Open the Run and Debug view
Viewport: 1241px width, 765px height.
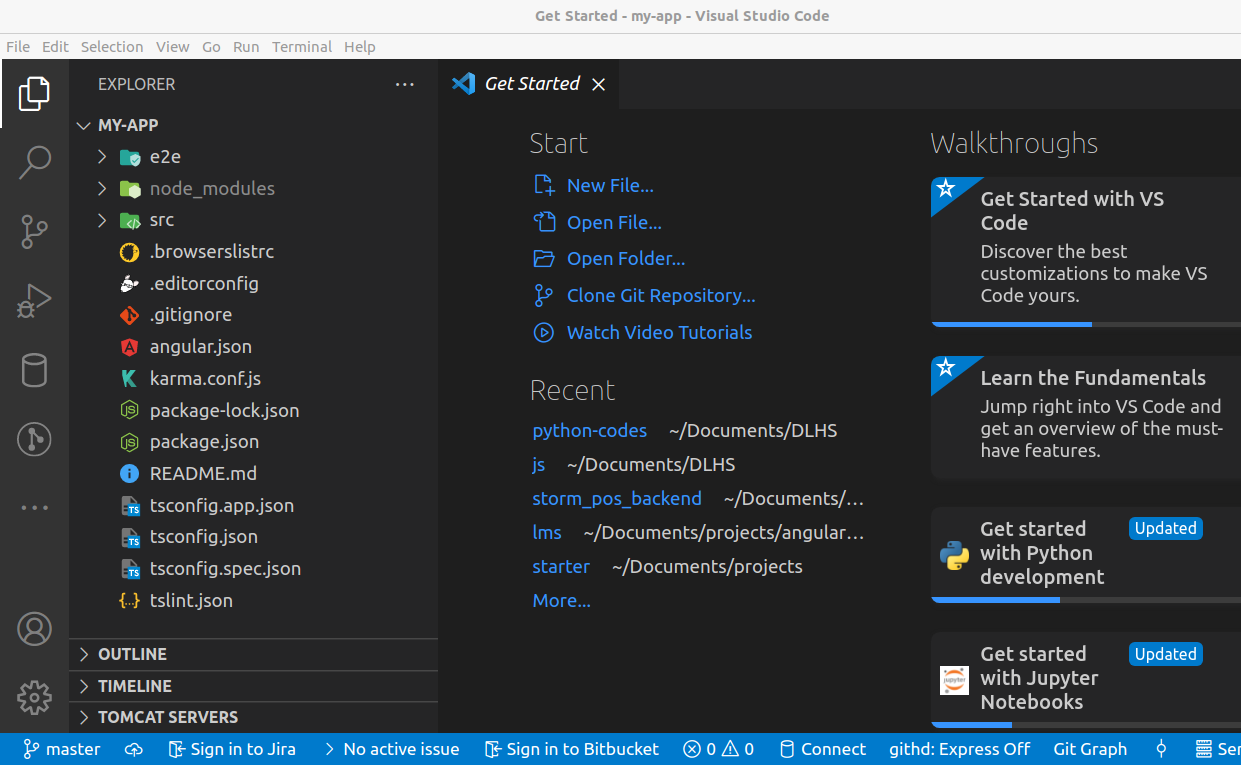pyautogui.click(x=34, y=300)
